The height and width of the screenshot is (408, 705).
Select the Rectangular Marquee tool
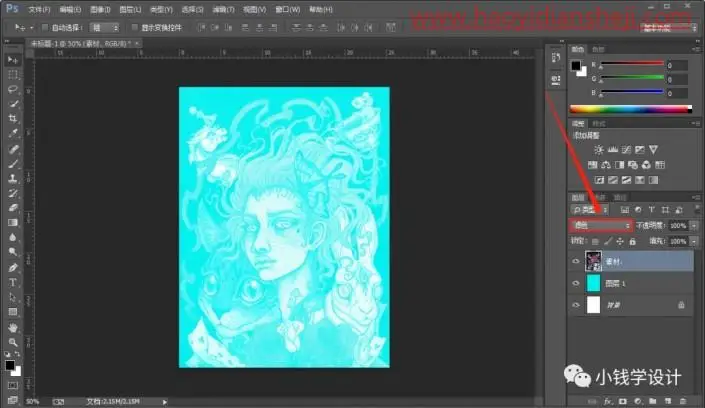click(13, 75)
